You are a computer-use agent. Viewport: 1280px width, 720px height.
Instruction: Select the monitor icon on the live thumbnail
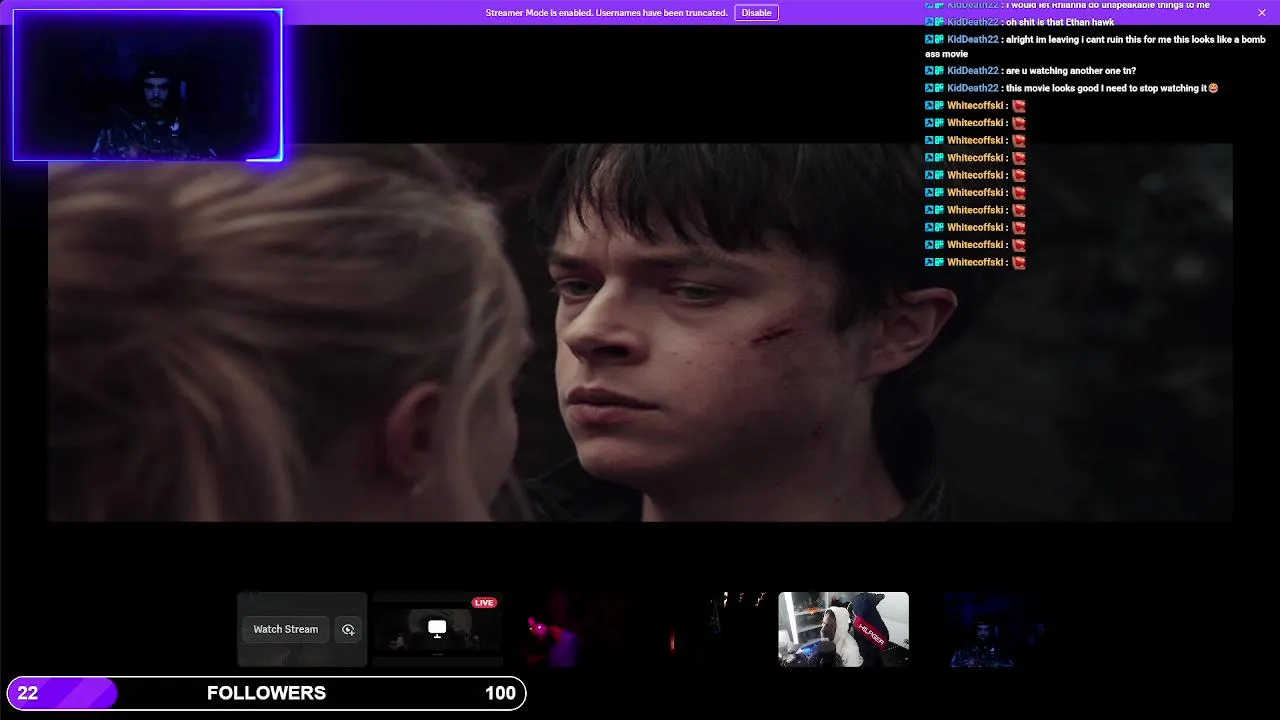(x=437, y=628)
